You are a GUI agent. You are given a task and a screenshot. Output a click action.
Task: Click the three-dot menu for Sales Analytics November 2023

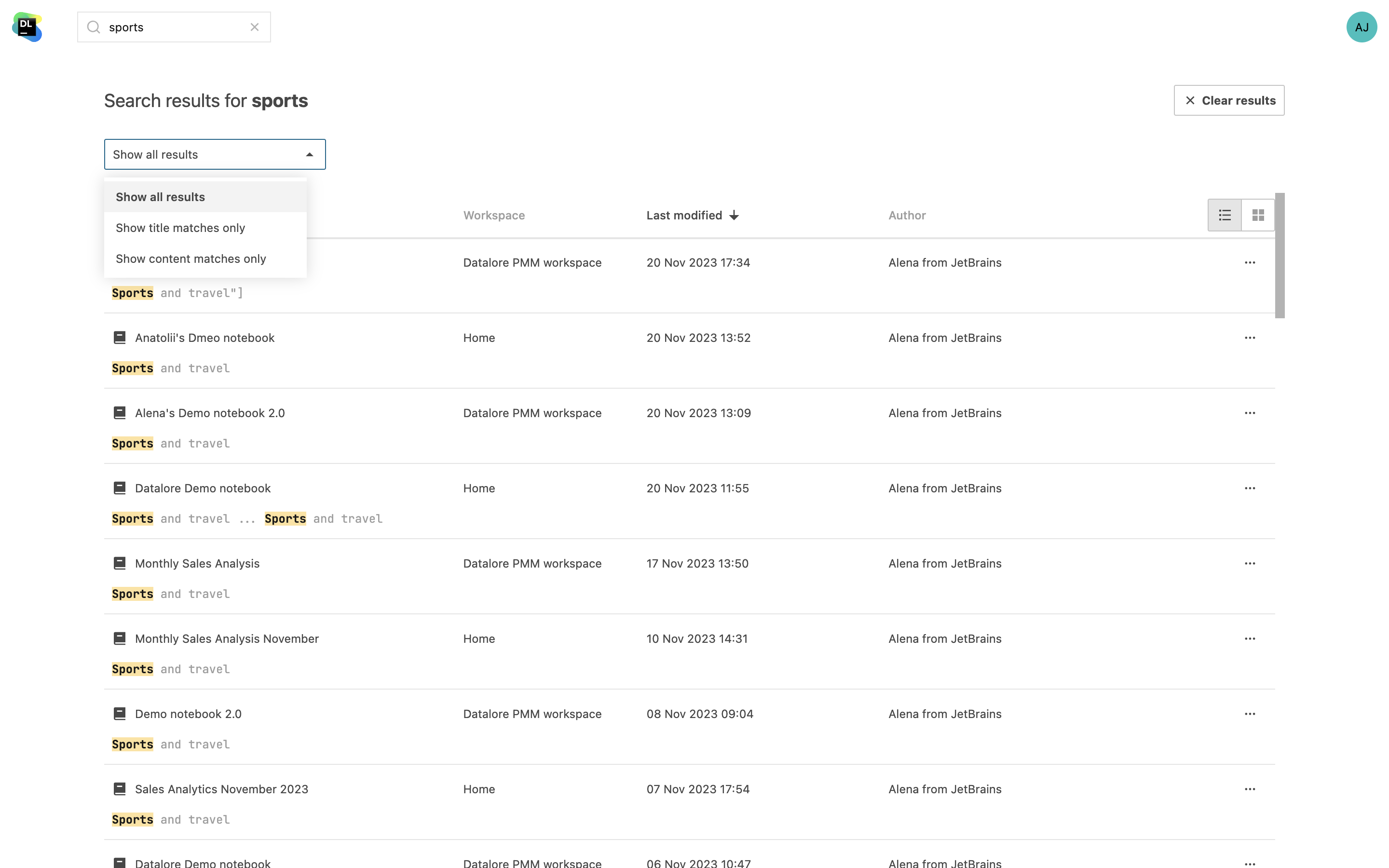coord(1250,789)
